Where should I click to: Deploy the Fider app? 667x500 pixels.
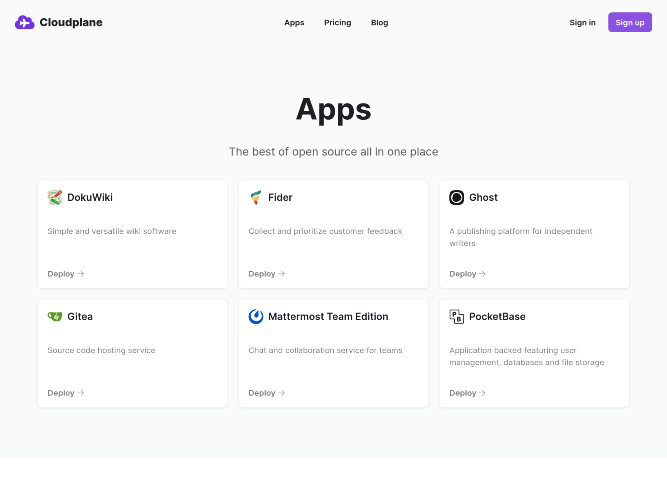coord(267,274)
